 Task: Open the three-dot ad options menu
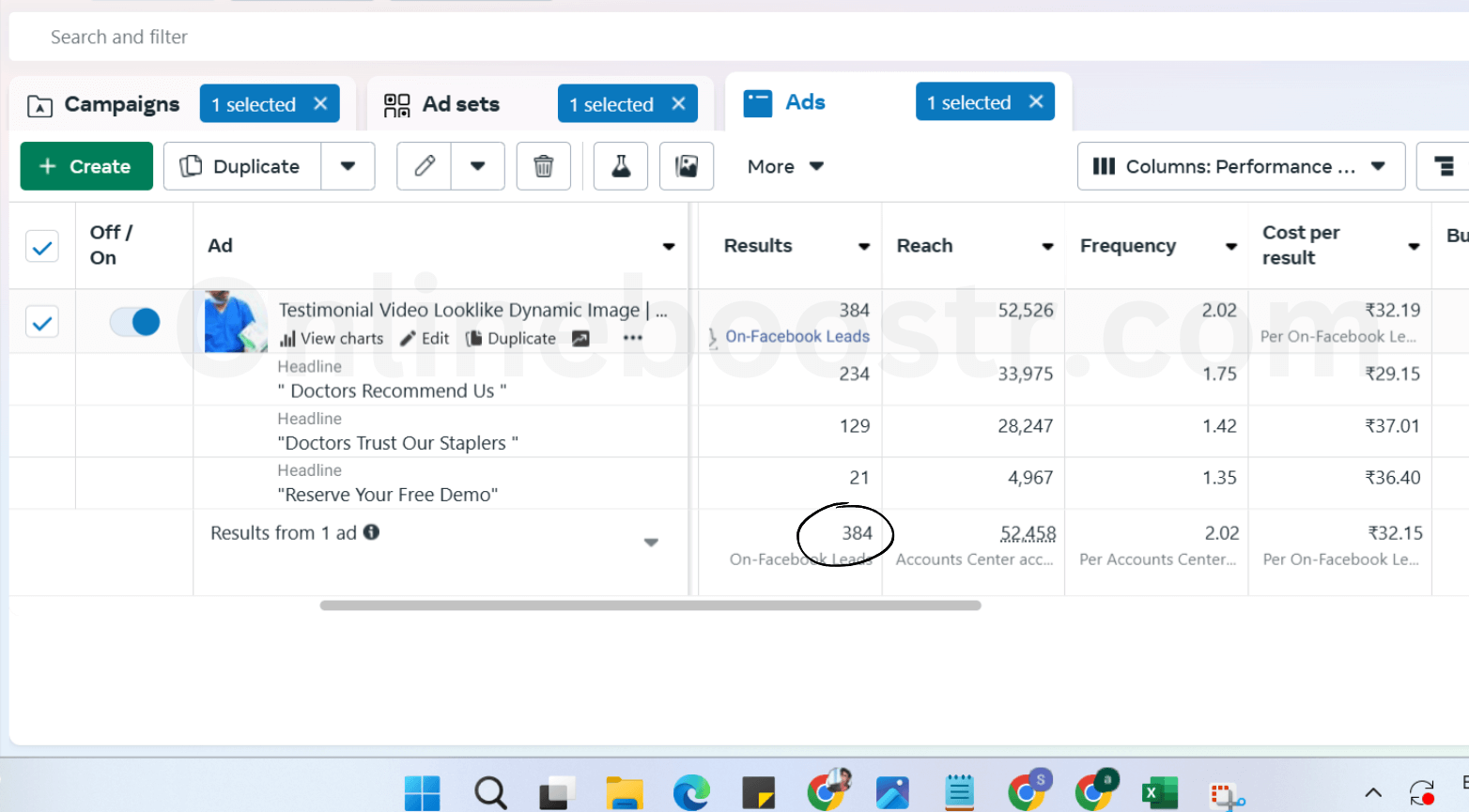632,339
